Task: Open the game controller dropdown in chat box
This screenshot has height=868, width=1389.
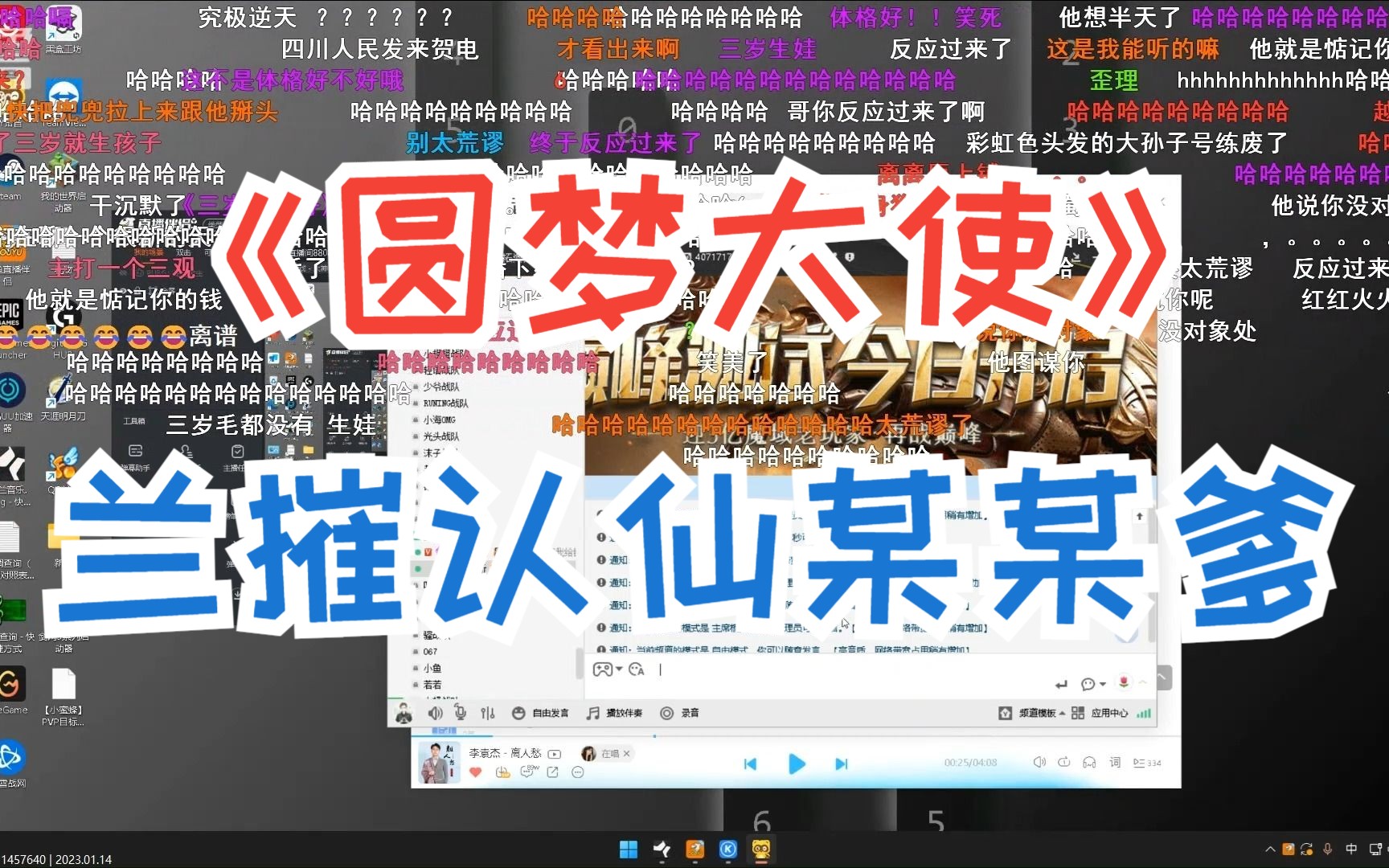Action: click(x=607, y=669)
